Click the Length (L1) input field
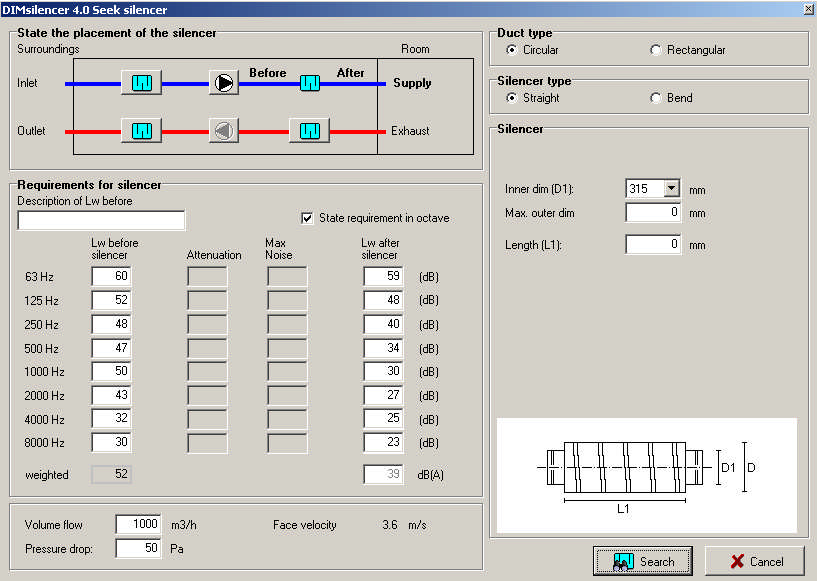The width and height of the screenshot is (817, 581). (653, 244)
